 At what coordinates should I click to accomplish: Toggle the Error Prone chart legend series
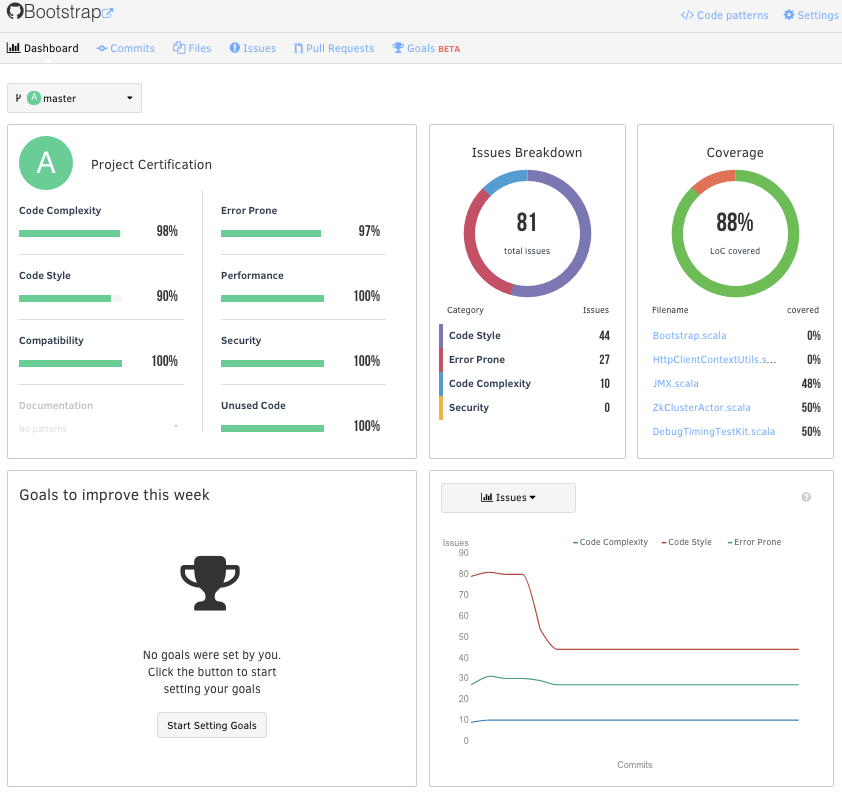(x=754, y=542)
